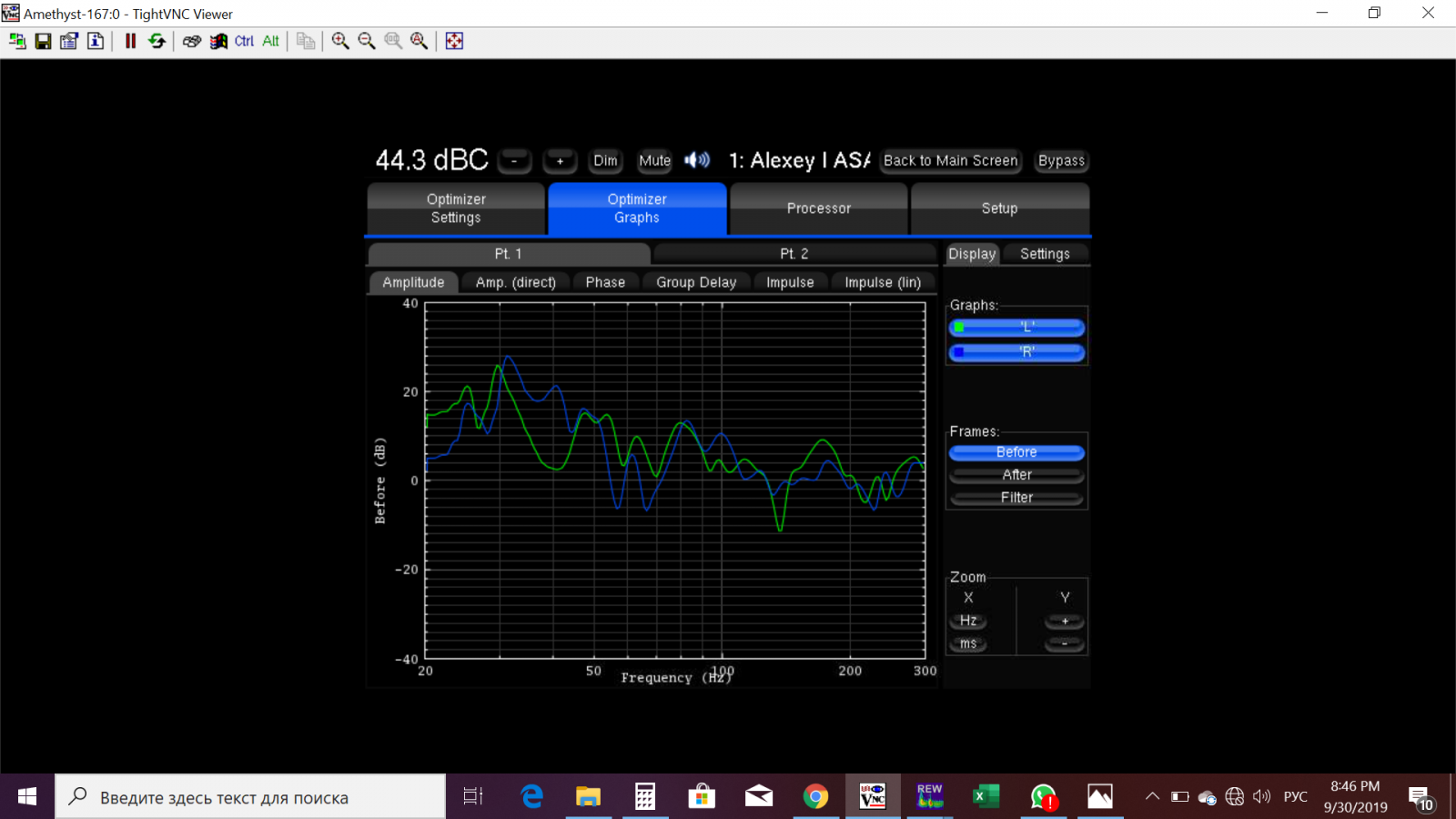Select the Before frame
Viewport: 1456px width, 819px height.
1016,452
